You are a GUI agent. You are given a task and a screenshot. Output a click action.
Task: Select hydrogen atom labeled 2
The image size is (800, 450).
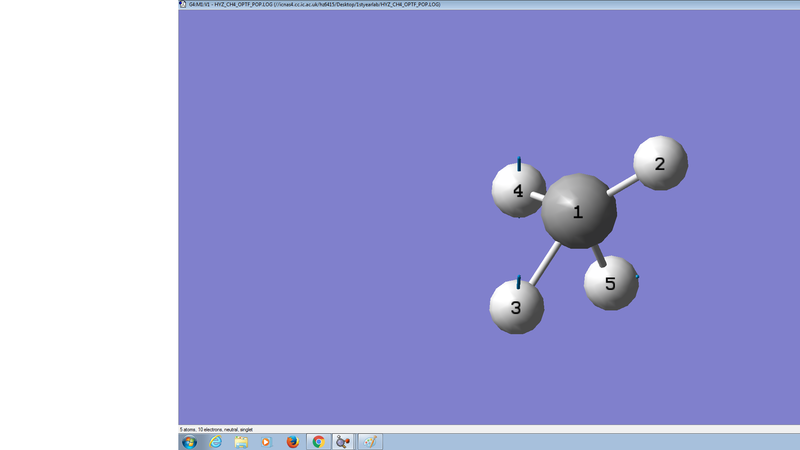(660, 162)
